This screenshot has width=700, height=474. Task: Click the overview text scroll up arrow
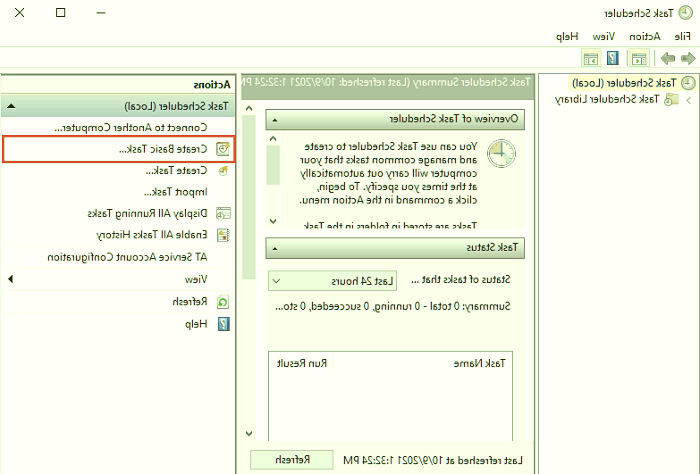(273, 139)
